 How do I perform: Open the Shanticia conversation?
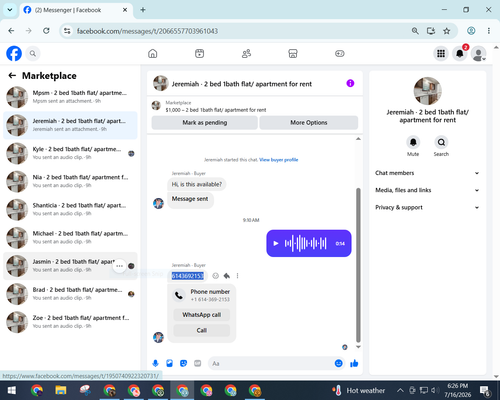[70, 210]
